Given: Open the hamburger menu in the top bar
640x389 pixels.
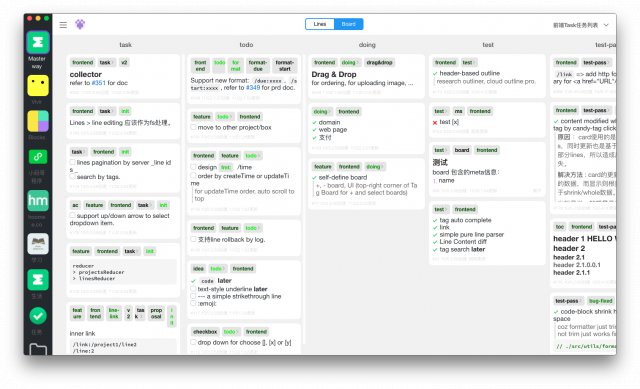Looking at the screenshot, I should [x=63, y=25].
